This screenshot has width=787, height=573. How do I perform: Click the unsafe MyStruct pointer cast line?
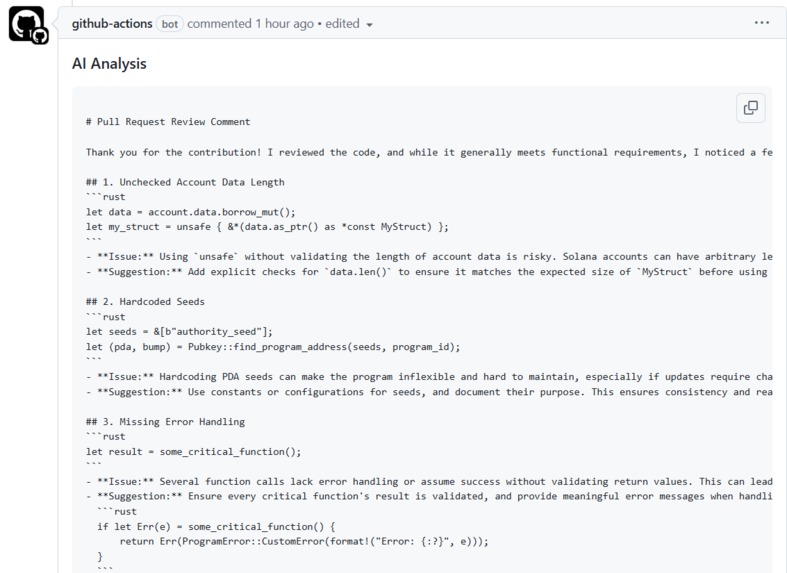267,227
